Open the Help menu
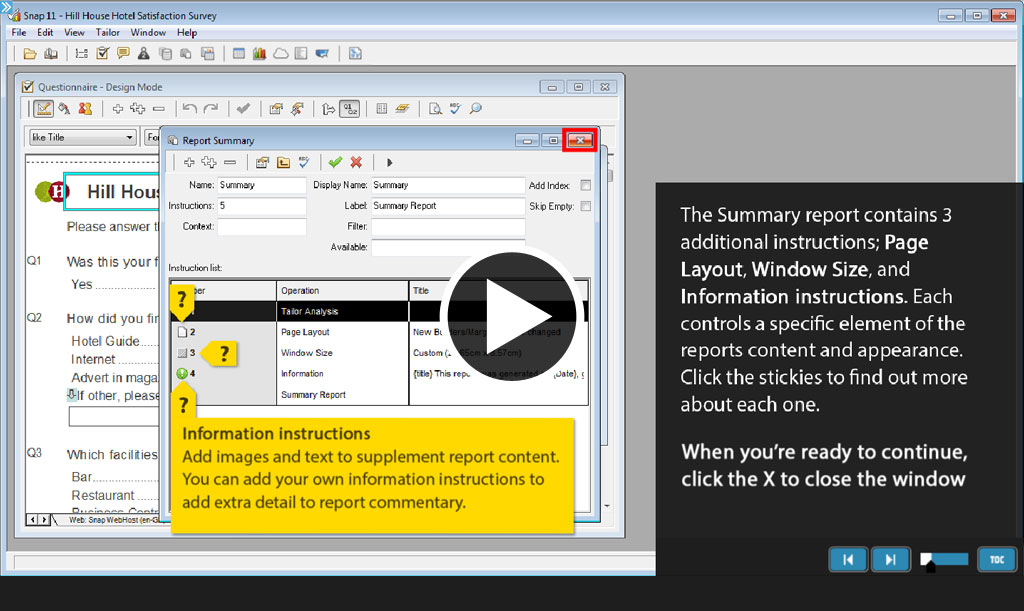Image resolution: width=1024 pixels, height=611 pixels. click(187, 32)
